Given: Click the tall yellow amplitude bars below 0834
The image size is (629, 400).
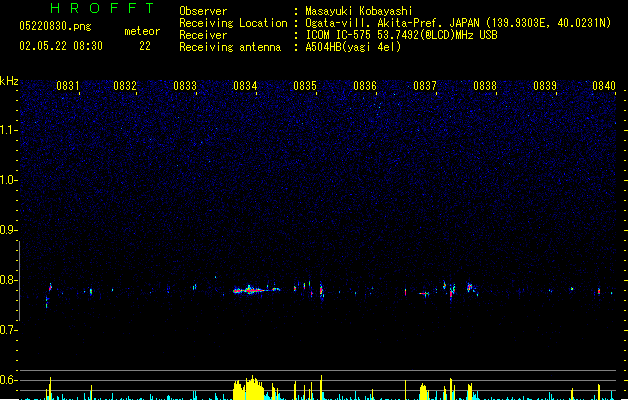Looking at the screenshot, I should click(x=249, y=388).
